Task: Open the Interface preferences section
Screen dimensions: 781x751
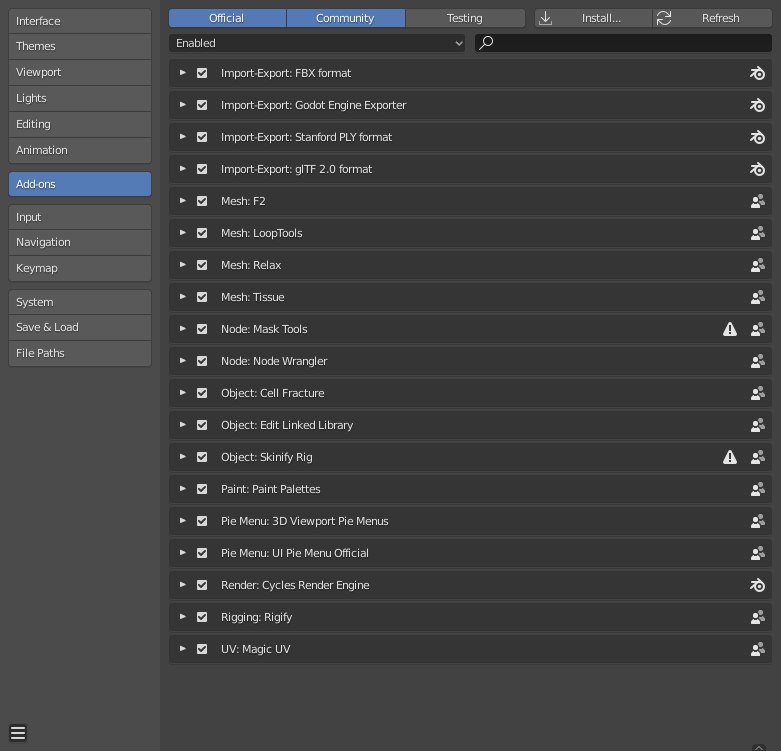Action: (x=80, y=21)
